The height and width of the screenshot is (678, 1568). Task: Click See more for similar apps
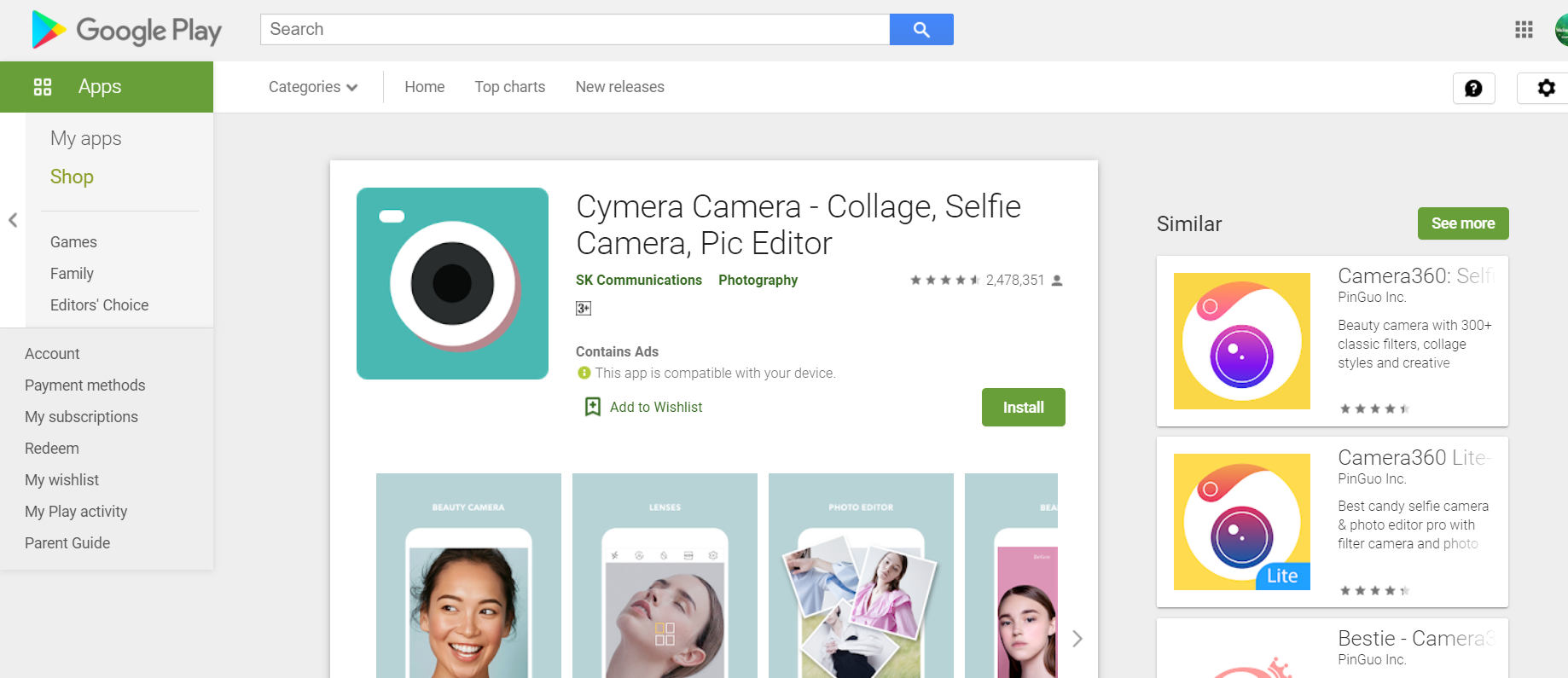[1463, 223]
